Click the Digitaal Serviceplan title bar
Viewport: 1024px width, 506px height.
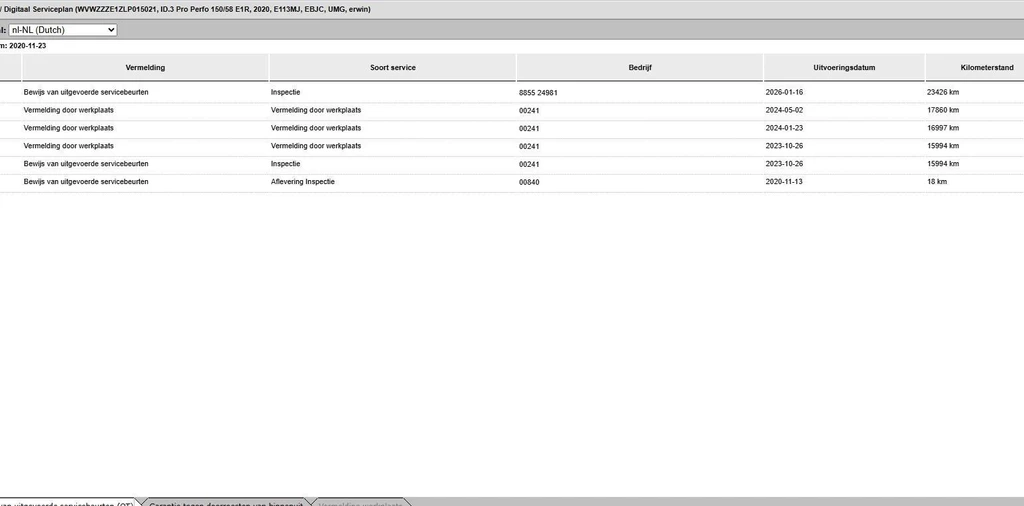tap(512, 9)
